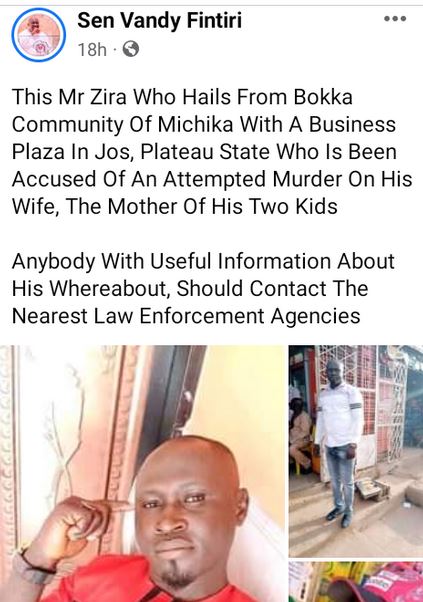Open the three-dot post options menu
The width and height of the screenshot is (423, 602).
(x=395, y=18)
